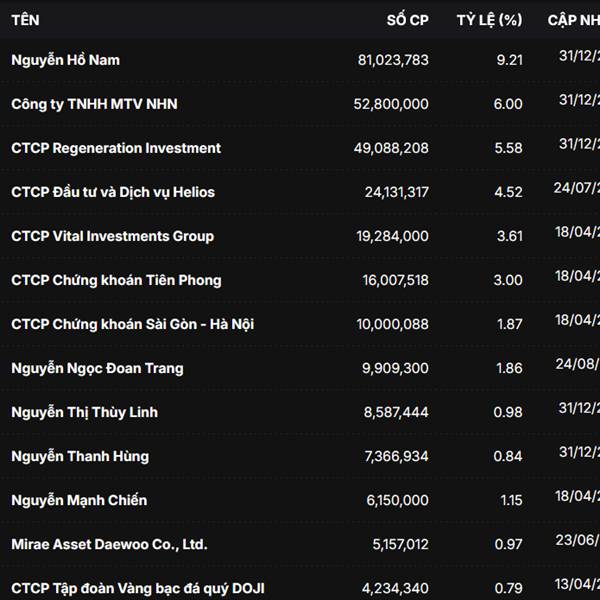Select share count 5,157,012
Image resolution: width=600 pixels, height=600 pixels.
click(400, 544)
